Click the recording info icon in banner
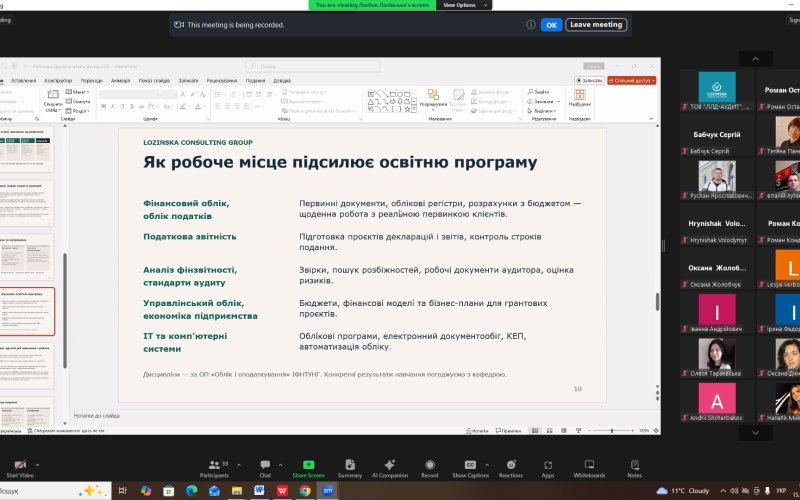800x500 pixels. click(x=531, y=24)
